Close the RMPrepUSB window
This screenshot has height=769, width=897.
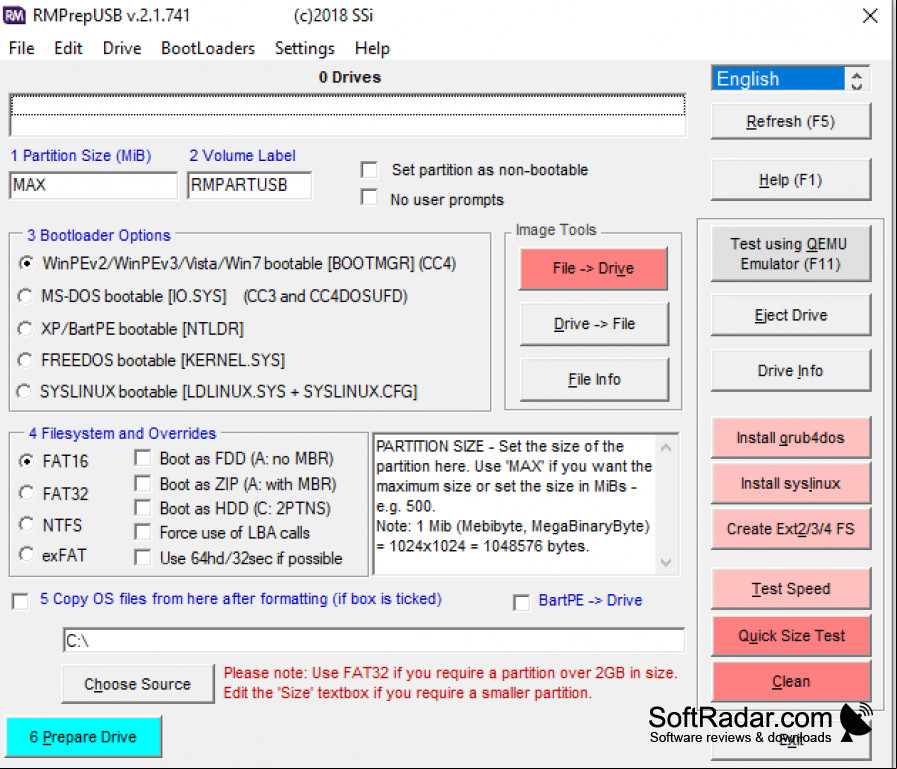(870, 16)
